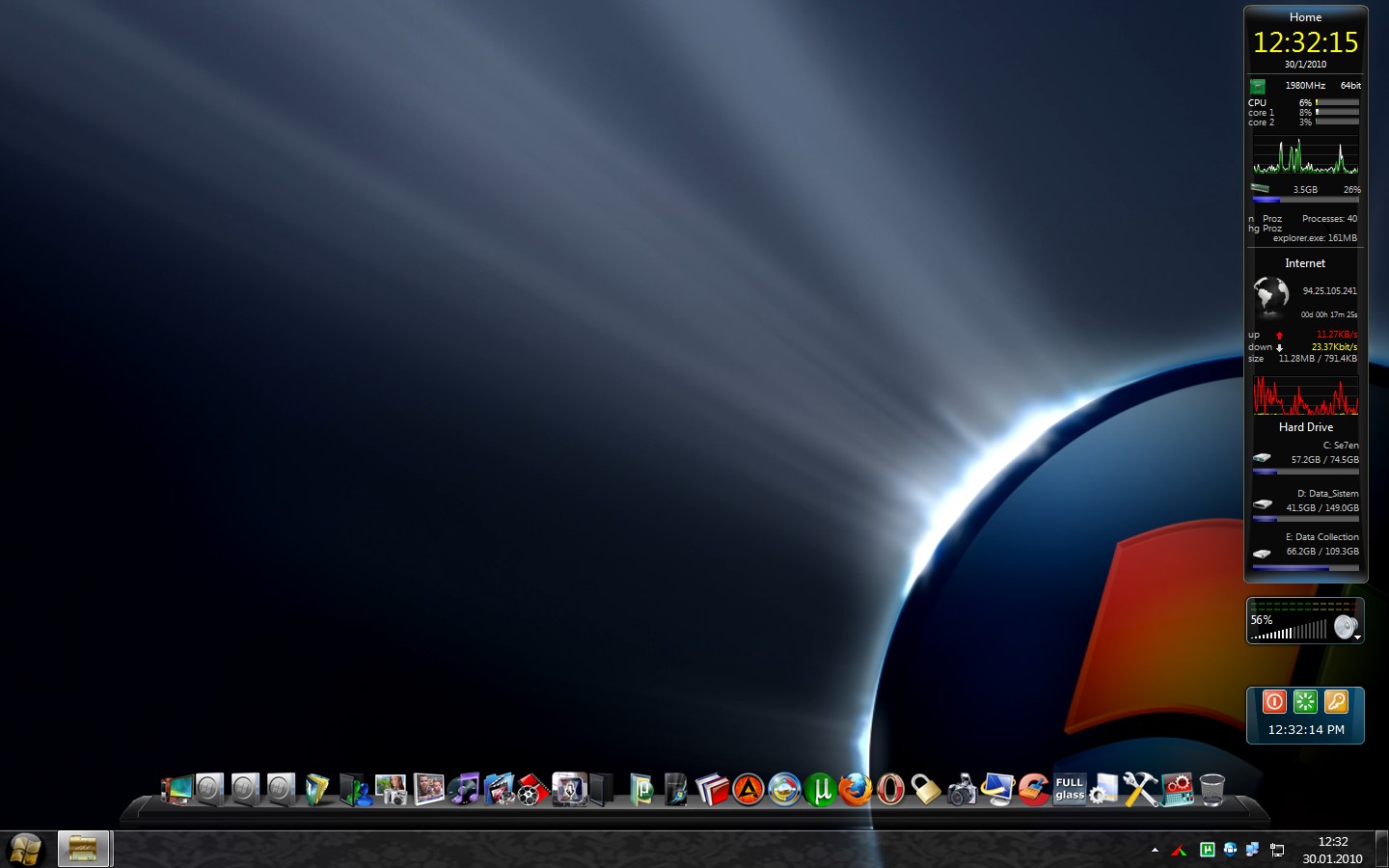1389x868 pixels.
Task: Click the orange key lock button
Action: click(1336, 702)
